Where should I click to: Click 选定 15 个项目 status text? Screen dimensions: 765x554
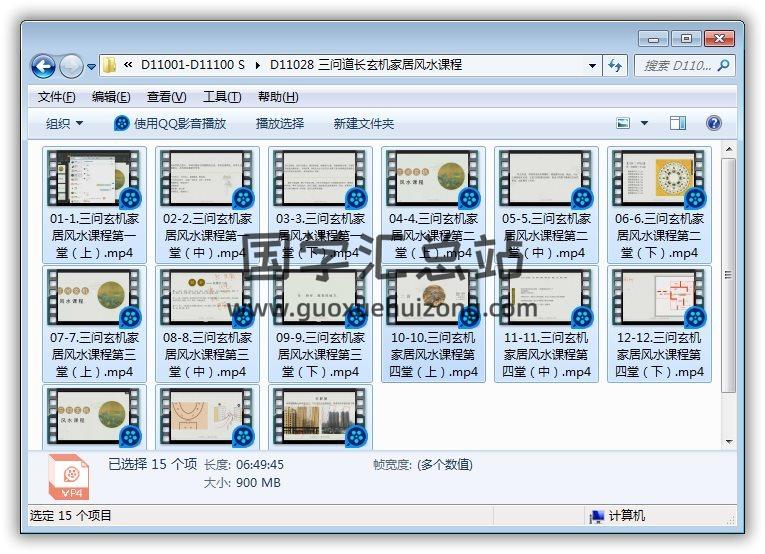point(71,515)
